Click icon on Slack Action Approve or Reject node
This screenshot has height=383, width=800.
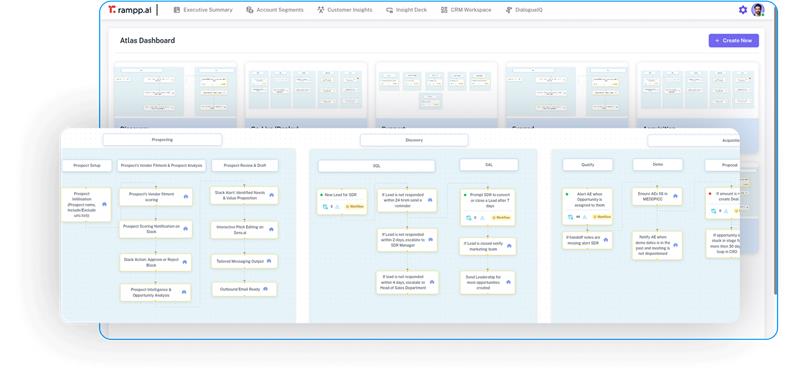tap(184, 262)
